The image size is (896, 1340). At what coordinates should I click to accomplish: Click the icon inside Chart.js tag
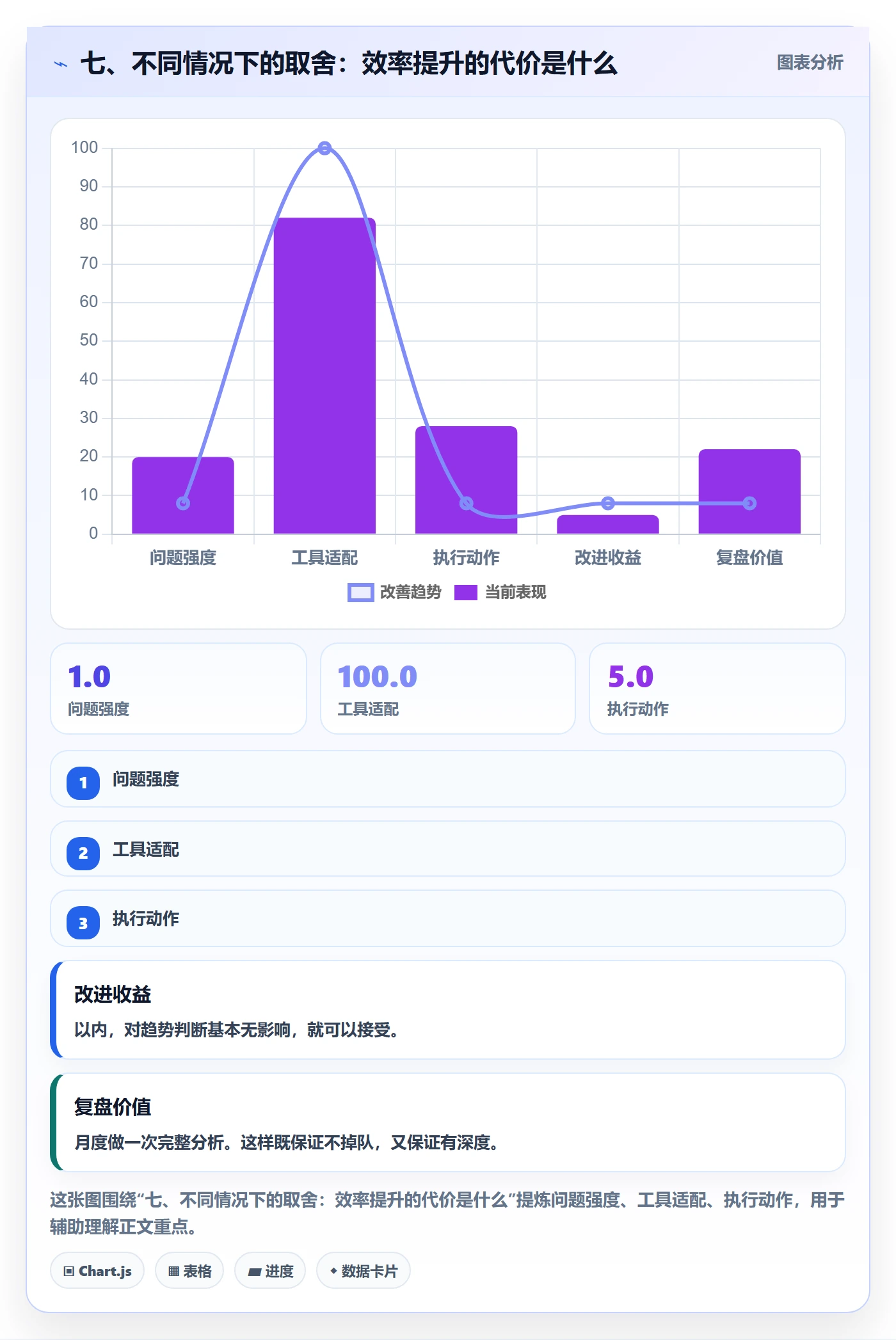[x=69, y=1272]
